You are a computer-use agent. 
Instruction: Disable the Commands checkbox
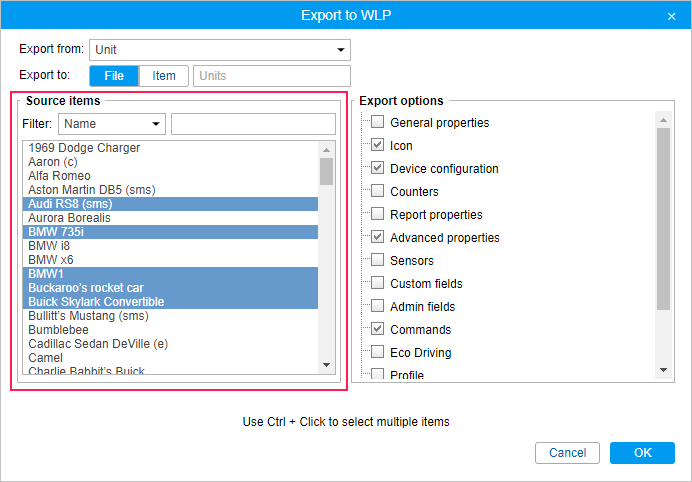(x=378, y=330)
